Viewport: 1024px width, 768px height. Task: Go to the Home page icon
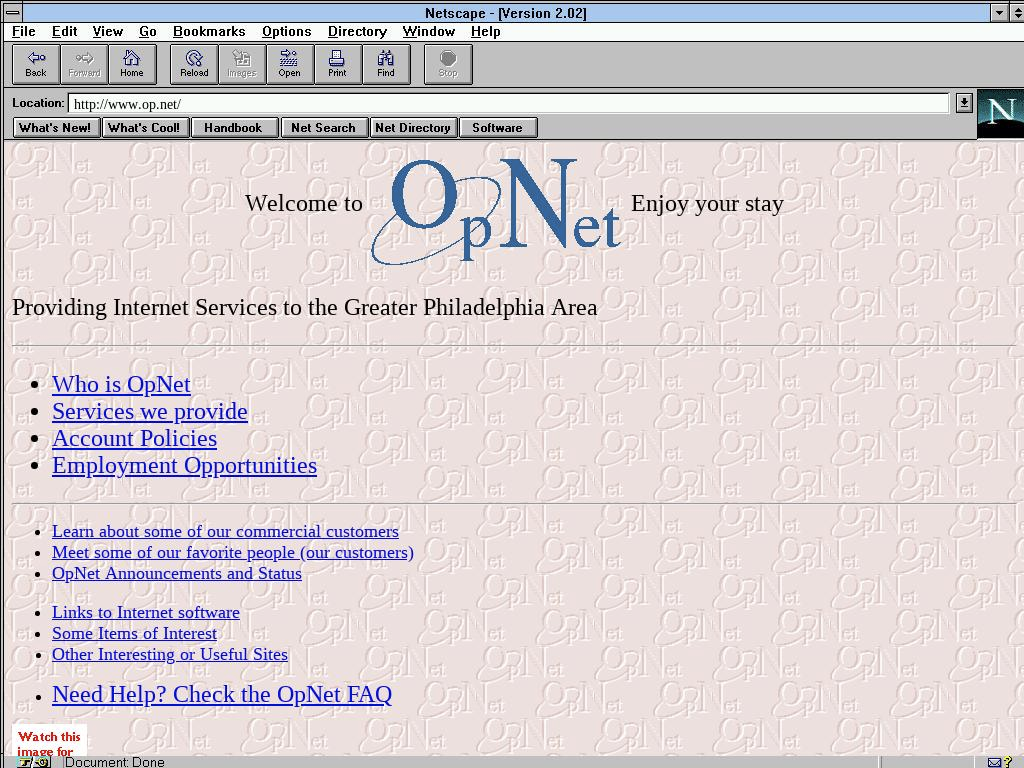click(x=132, y=64)
